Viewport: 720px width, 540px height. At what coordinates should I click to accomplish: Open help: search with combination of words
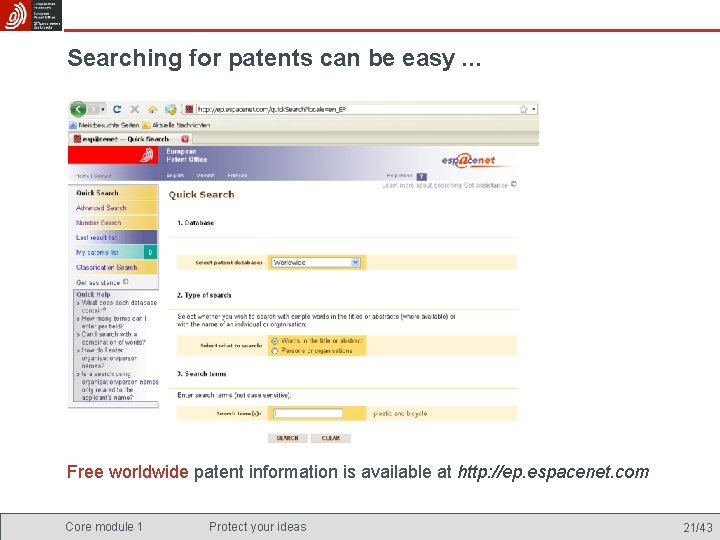point(113,338)
